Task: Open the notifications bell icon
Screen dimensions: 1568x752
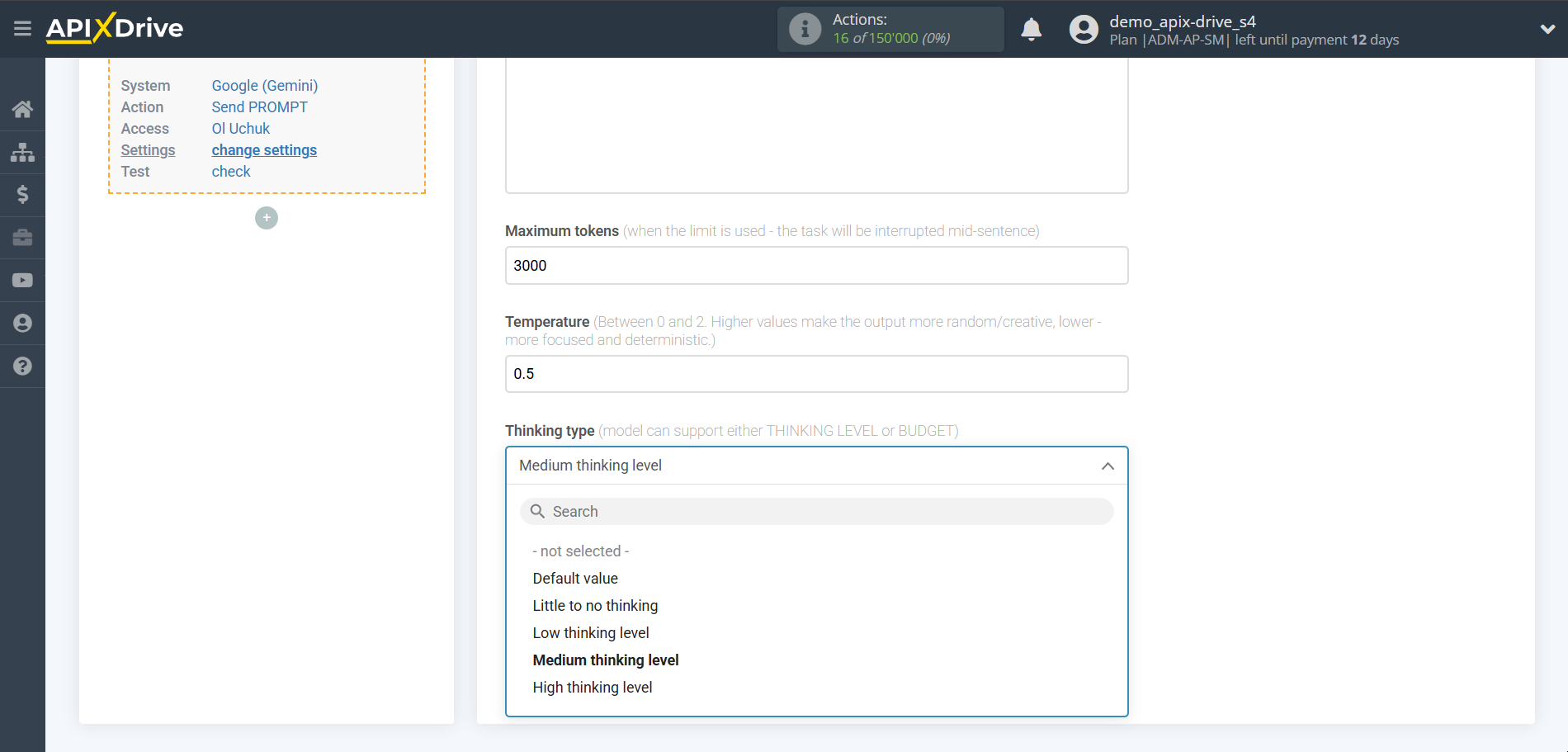Action: [1031, 29]
